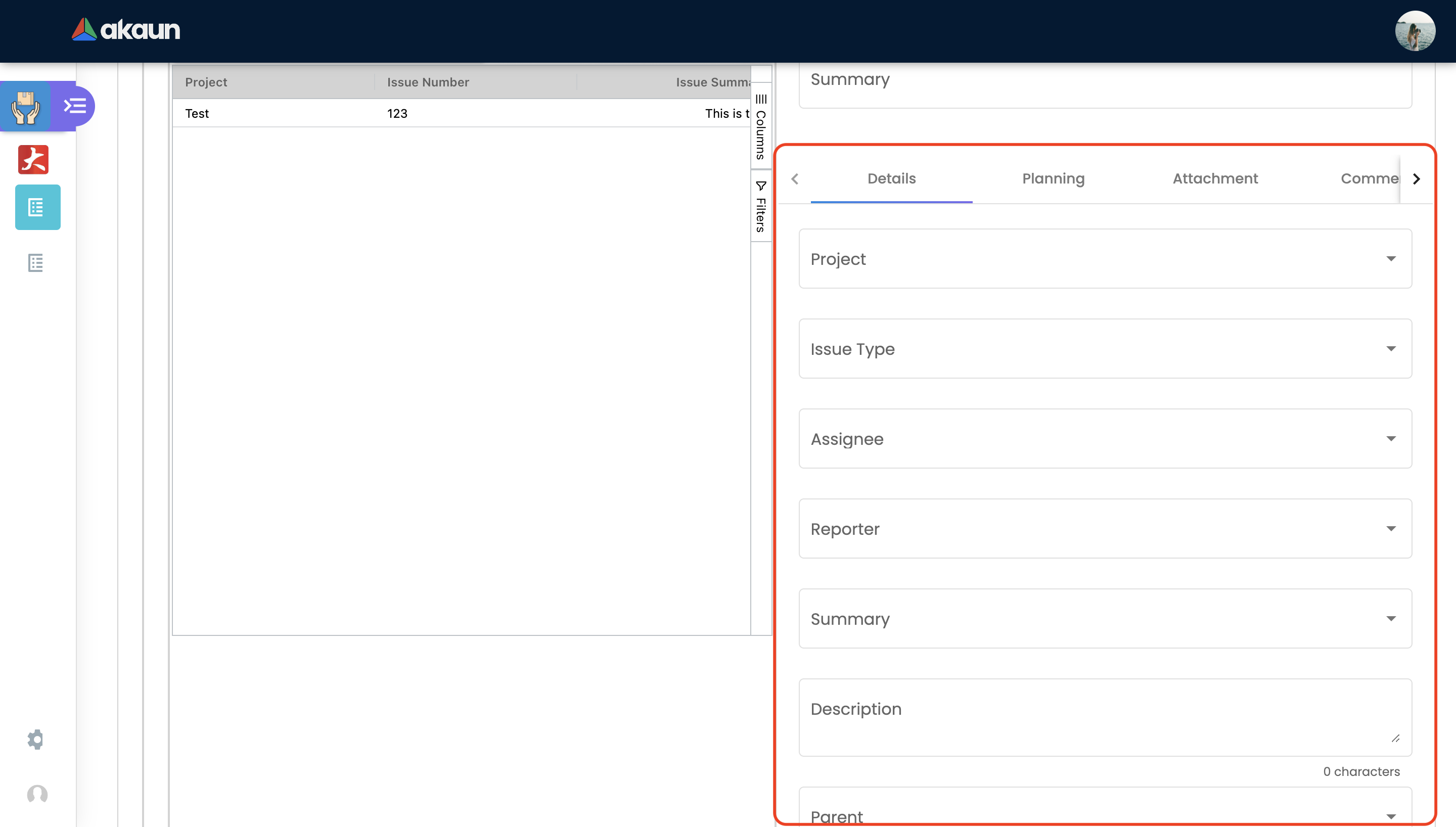Expand the Issue Type dropdown

coord(1105,349)
